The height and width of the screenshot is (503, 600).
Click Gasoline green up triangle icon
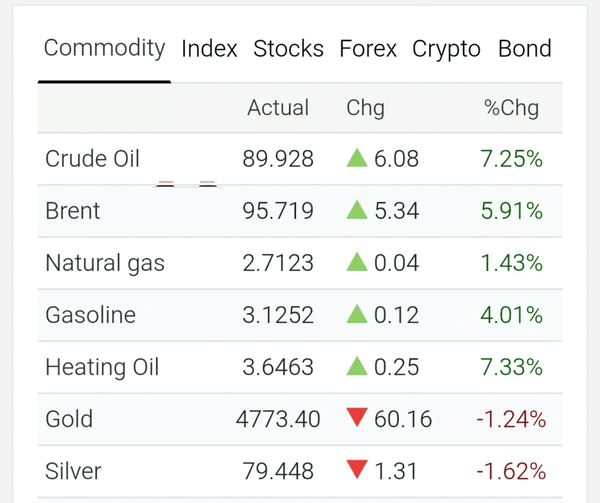pos(357,314)
